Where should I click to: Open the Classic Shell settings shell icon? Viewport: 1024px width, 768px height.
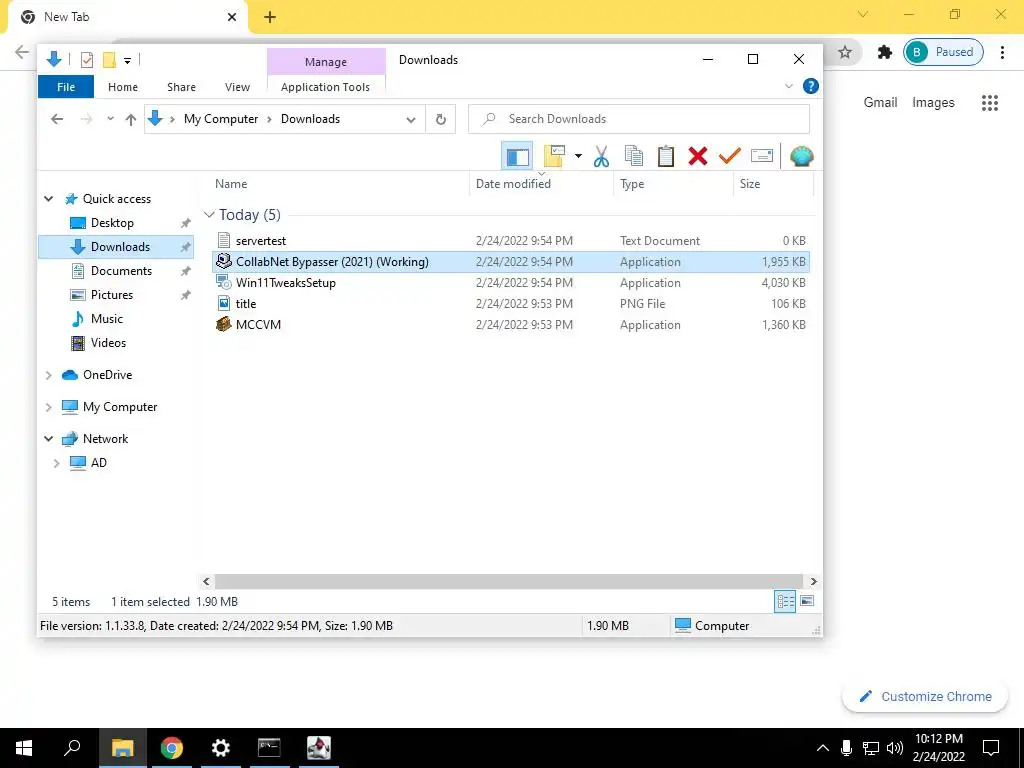click(801, 157)
